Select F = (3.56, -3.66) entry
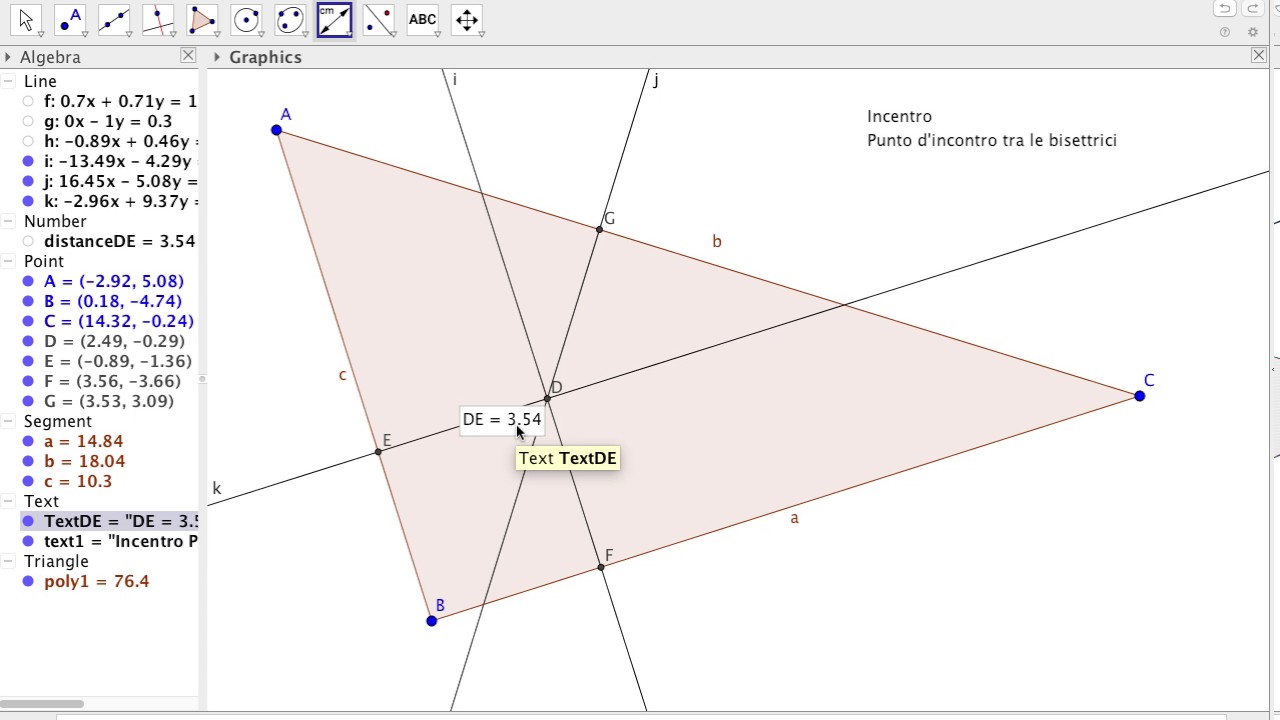The height and width of the screenshot is (720, 1280). [112, 381]
